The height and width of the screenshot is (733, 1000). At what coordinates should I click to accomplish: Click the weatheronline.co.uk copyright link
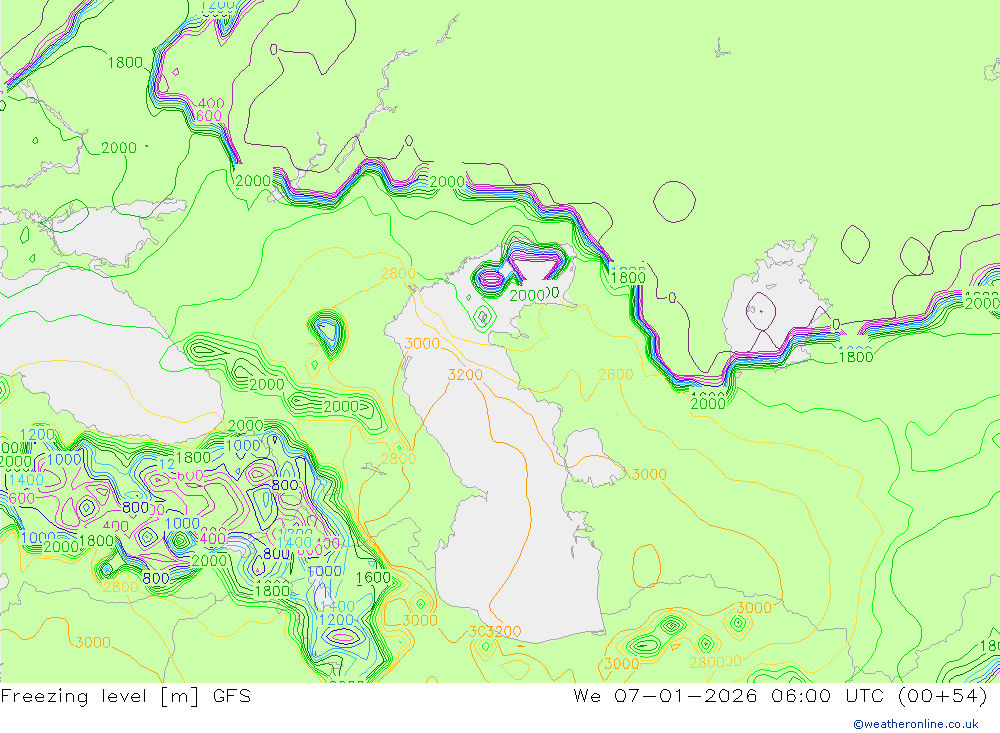tap(916, 724)
